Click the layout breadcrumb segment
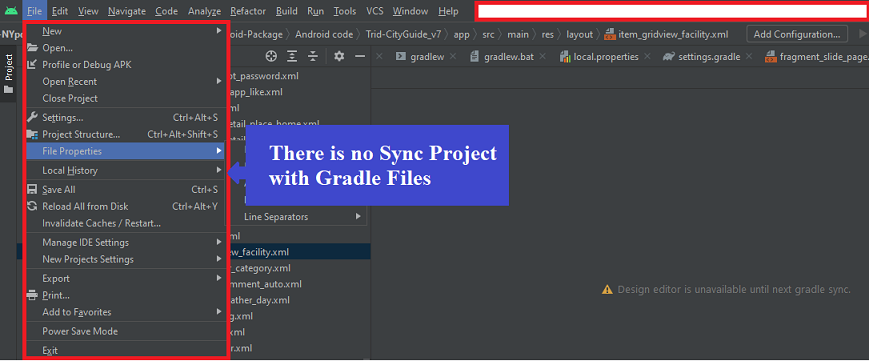The height and width of the screenshot is (361, 869). (580, 34)
